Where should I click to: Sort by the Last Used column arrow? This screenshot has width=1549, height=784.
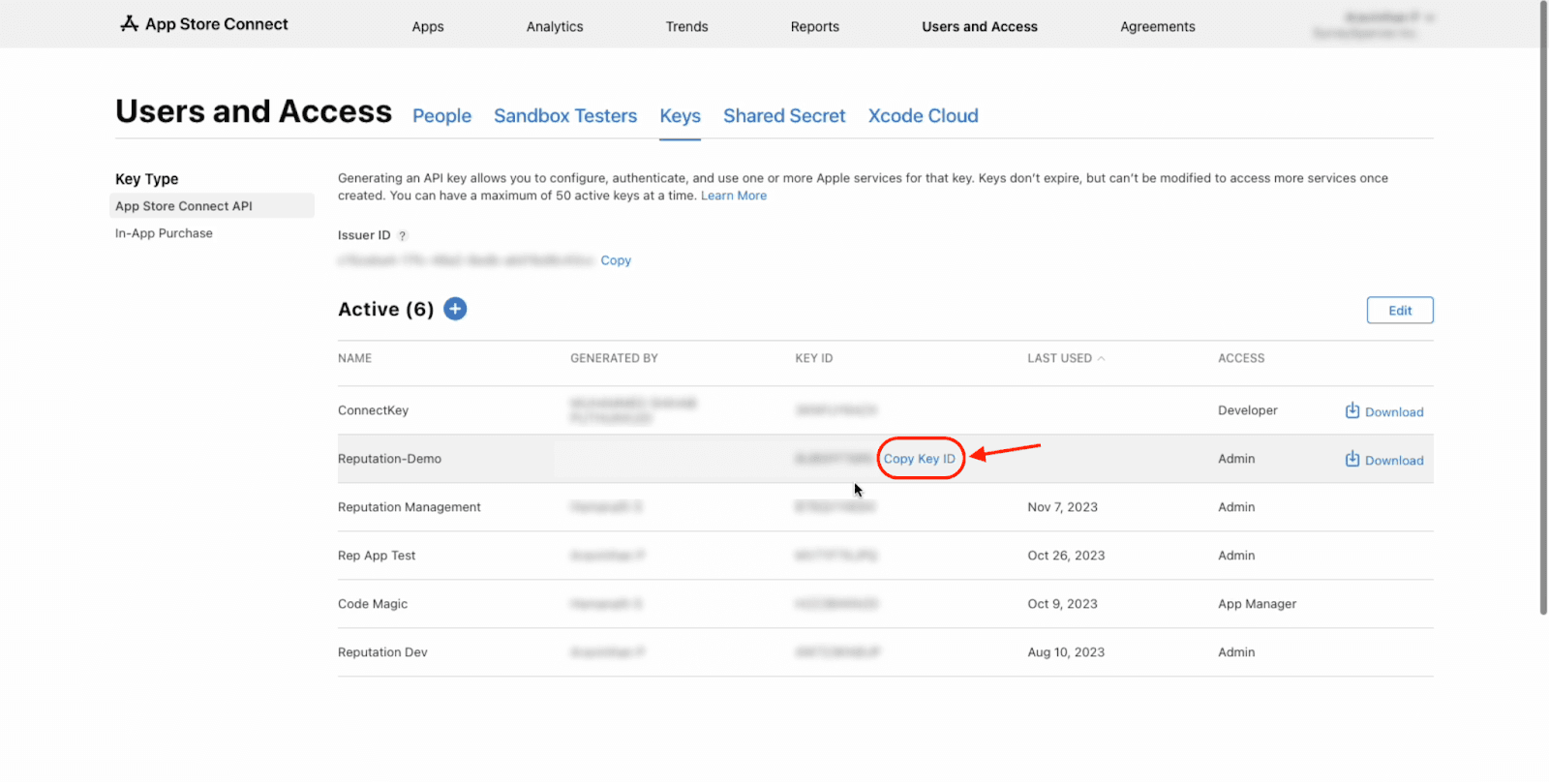point(1101,359)
